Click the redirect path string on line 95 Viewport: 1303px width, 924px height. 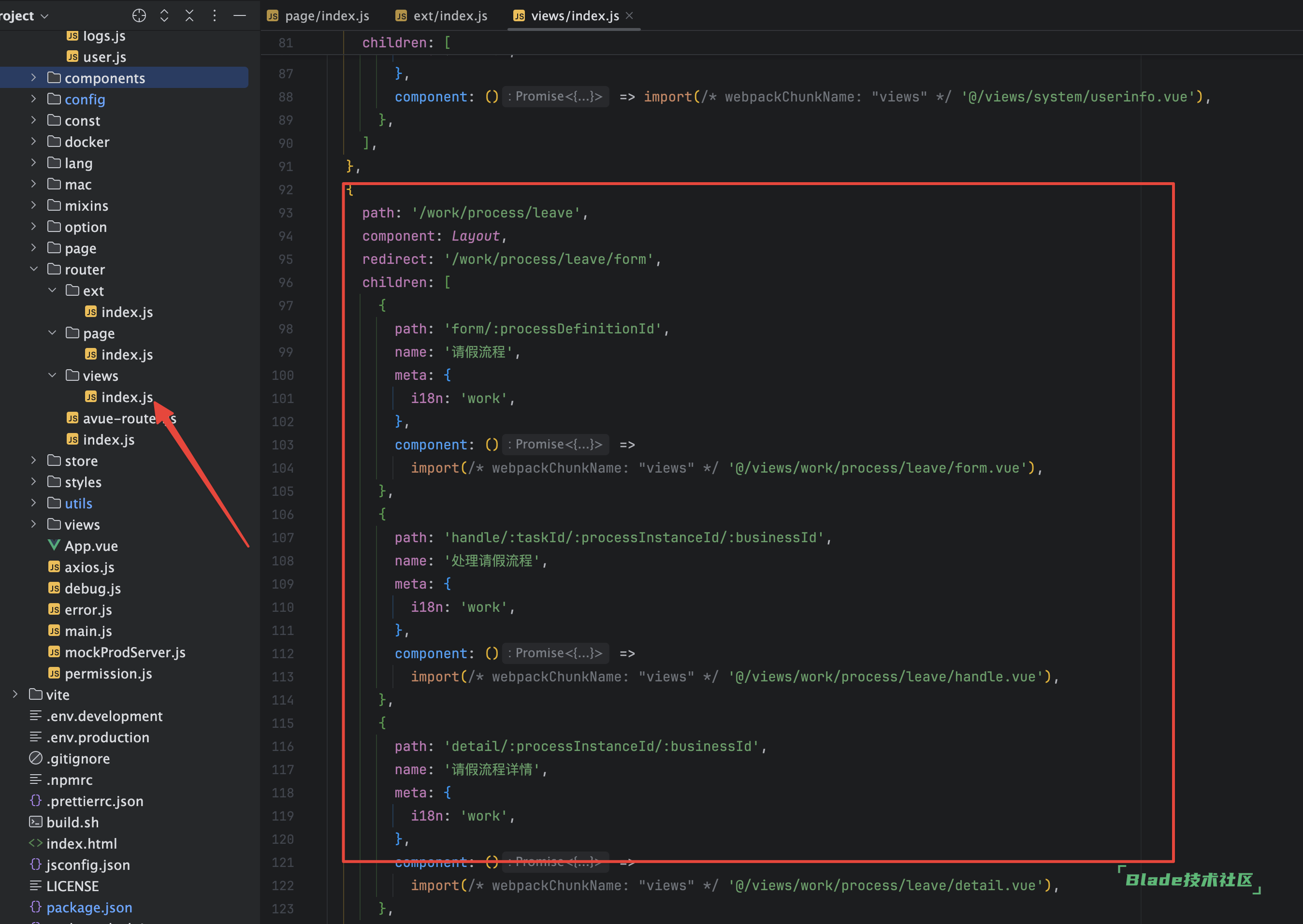coord(549,259)
